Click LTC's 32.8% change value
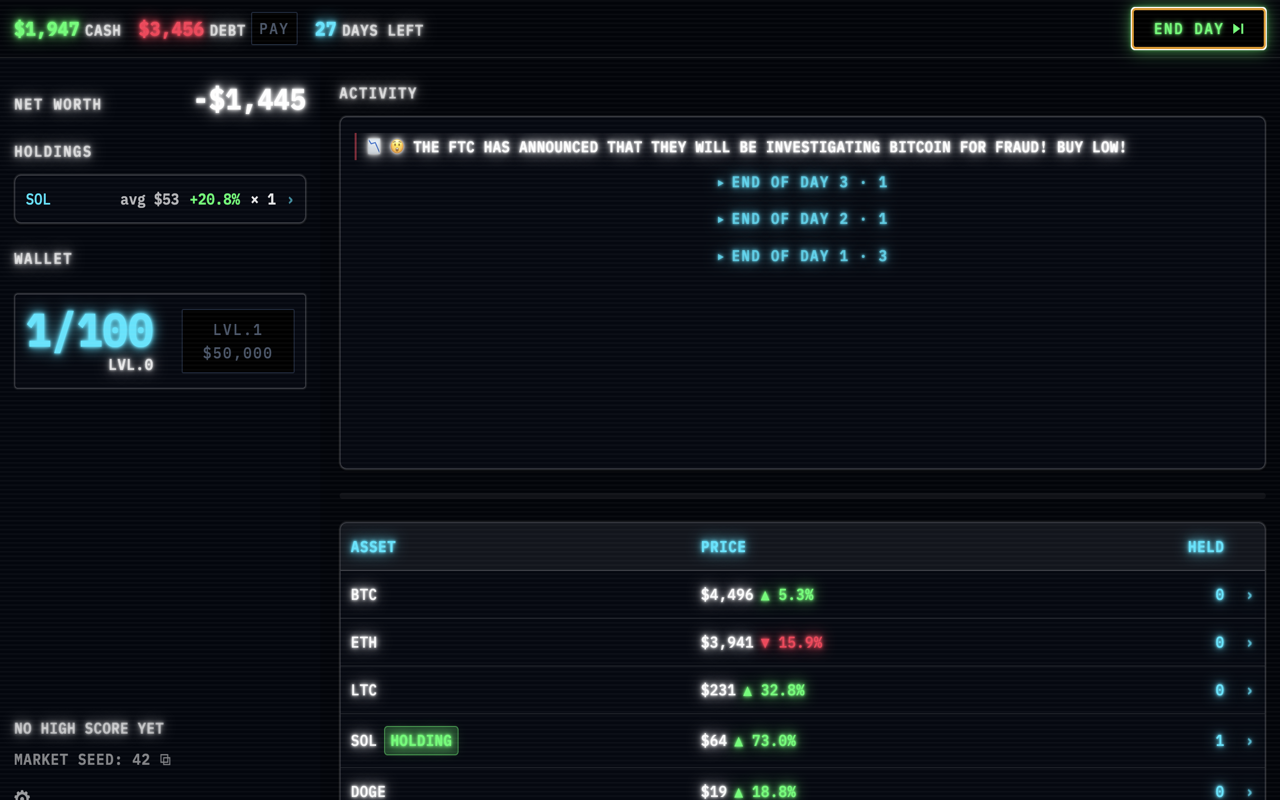 tap(782, 690)
